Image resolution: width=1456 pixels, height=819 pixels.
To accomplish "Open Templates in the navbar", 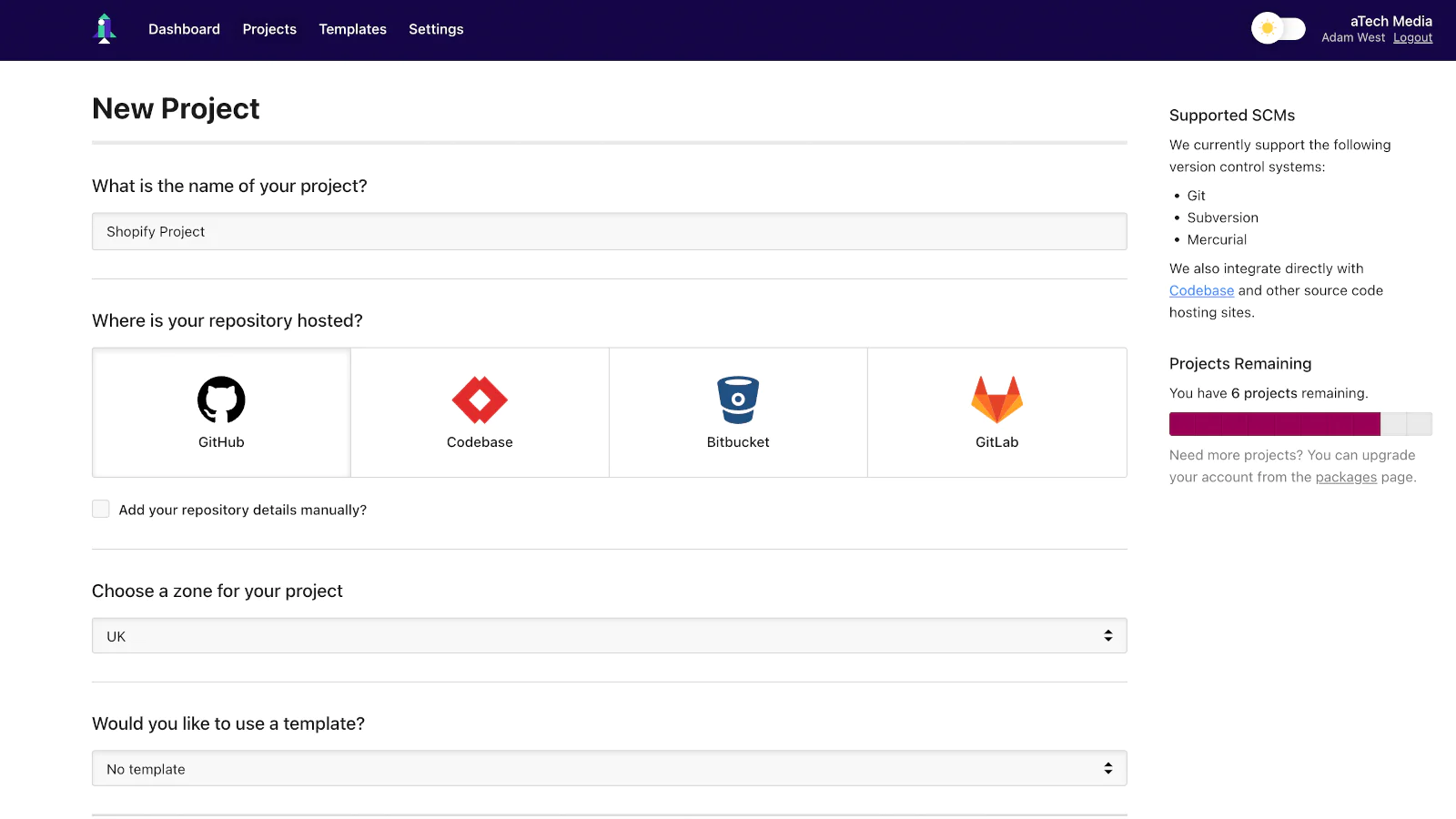I will click(x=352, y=29).
